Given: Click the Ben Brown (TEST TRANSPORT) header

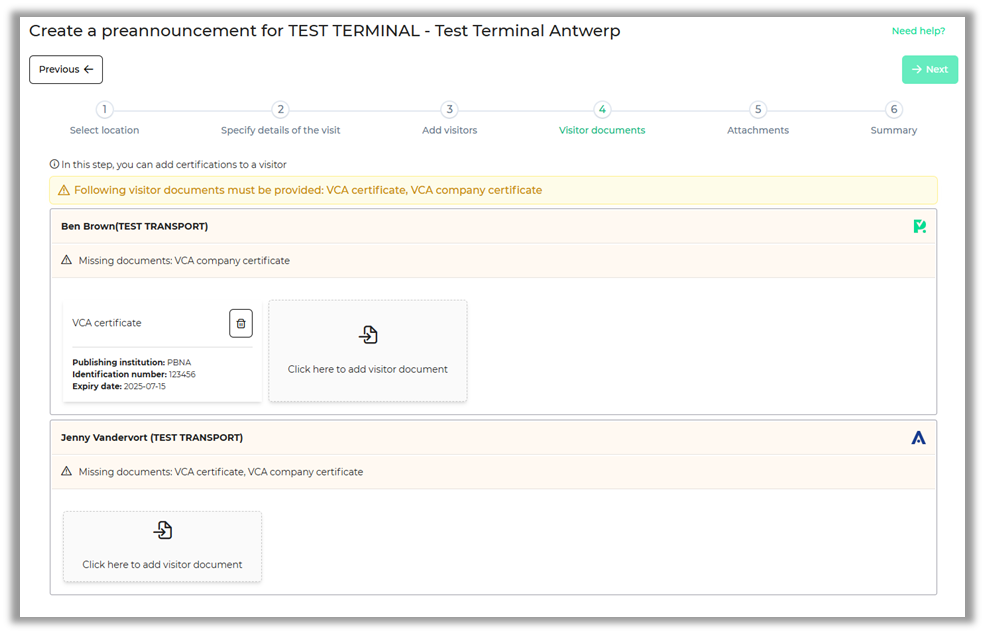Looking at the screenshot, I should (134, 227).
